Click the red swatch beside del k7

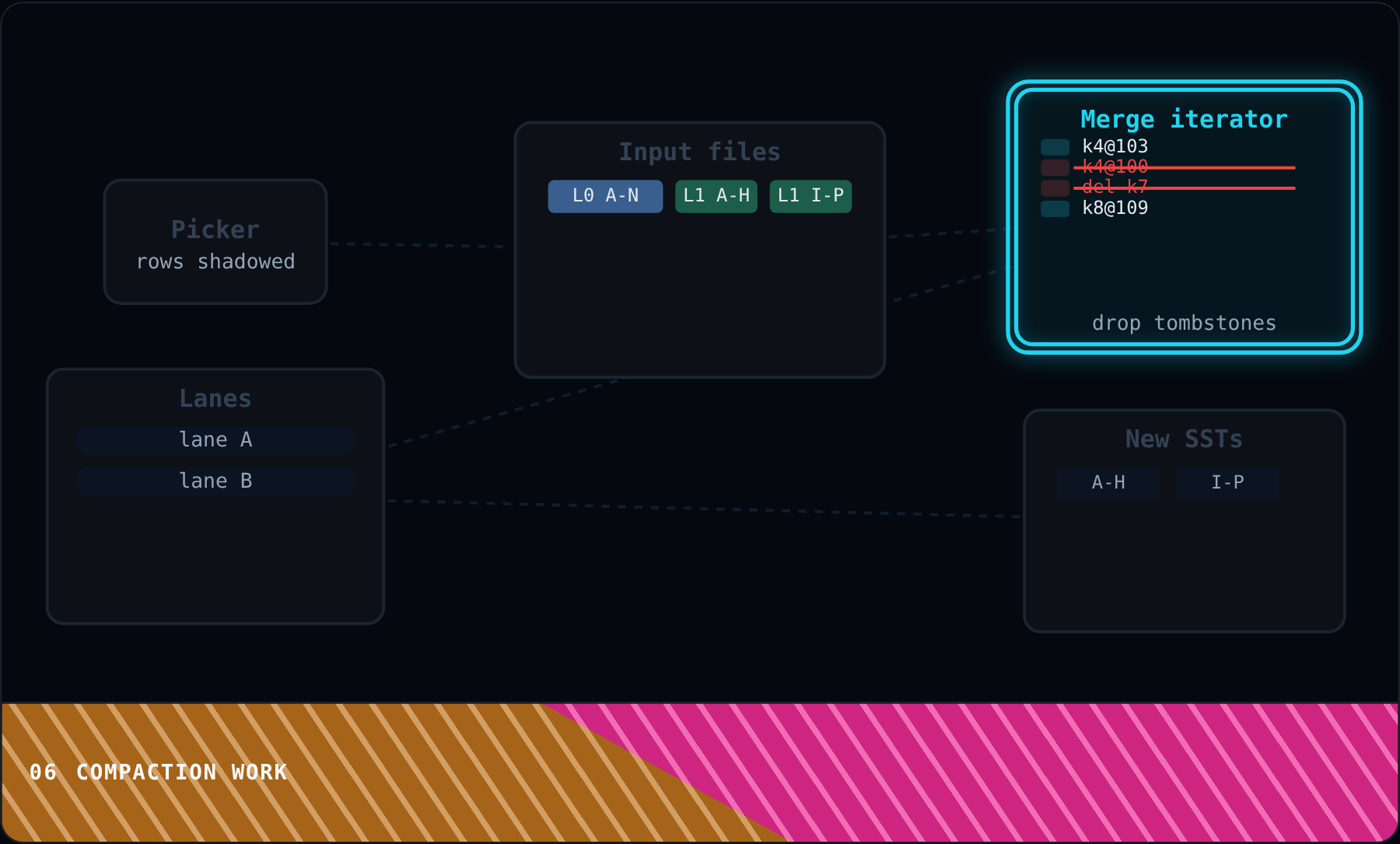1055,188
